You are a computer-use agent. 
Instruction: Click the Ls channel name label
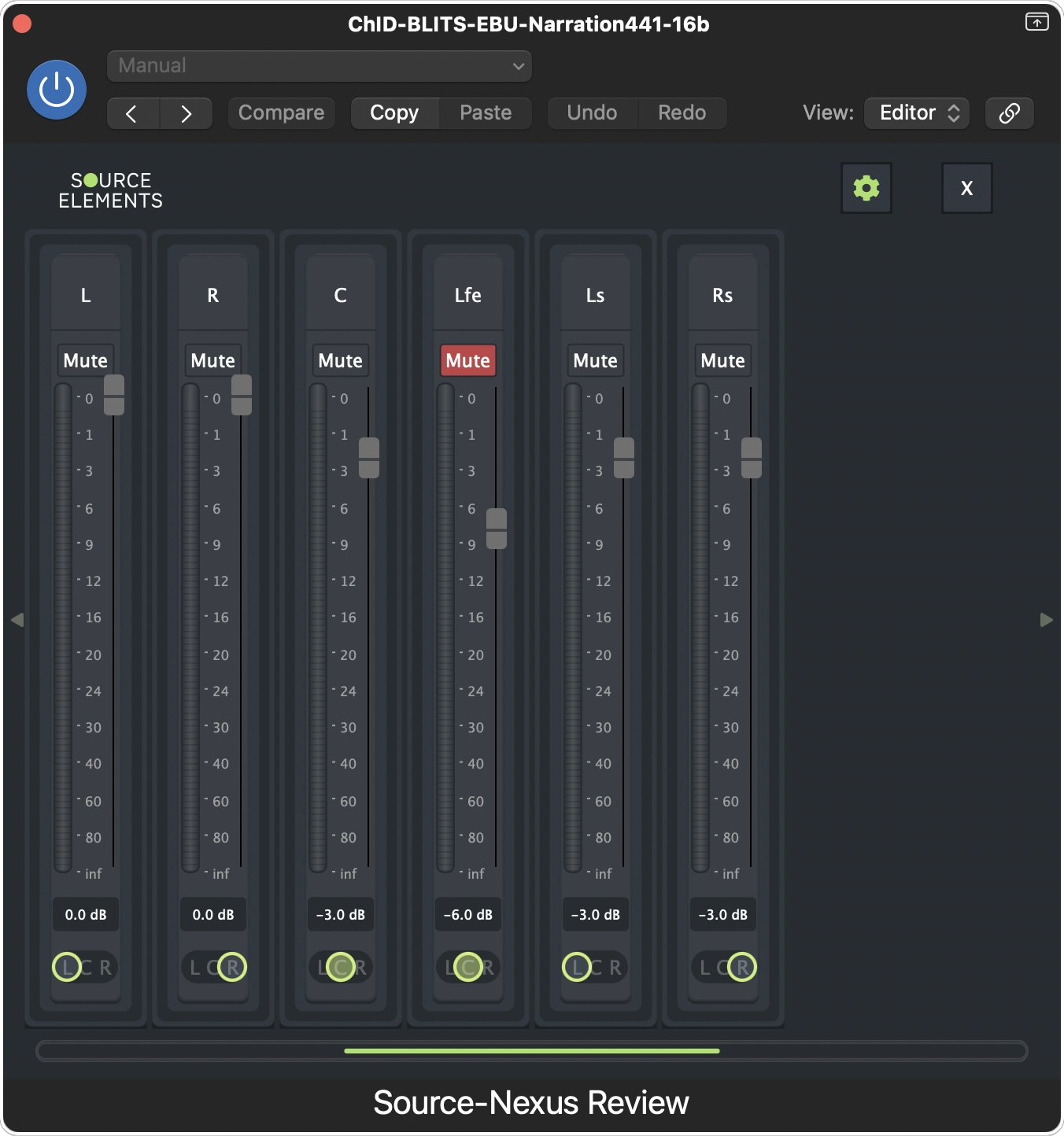click(596, 295)
